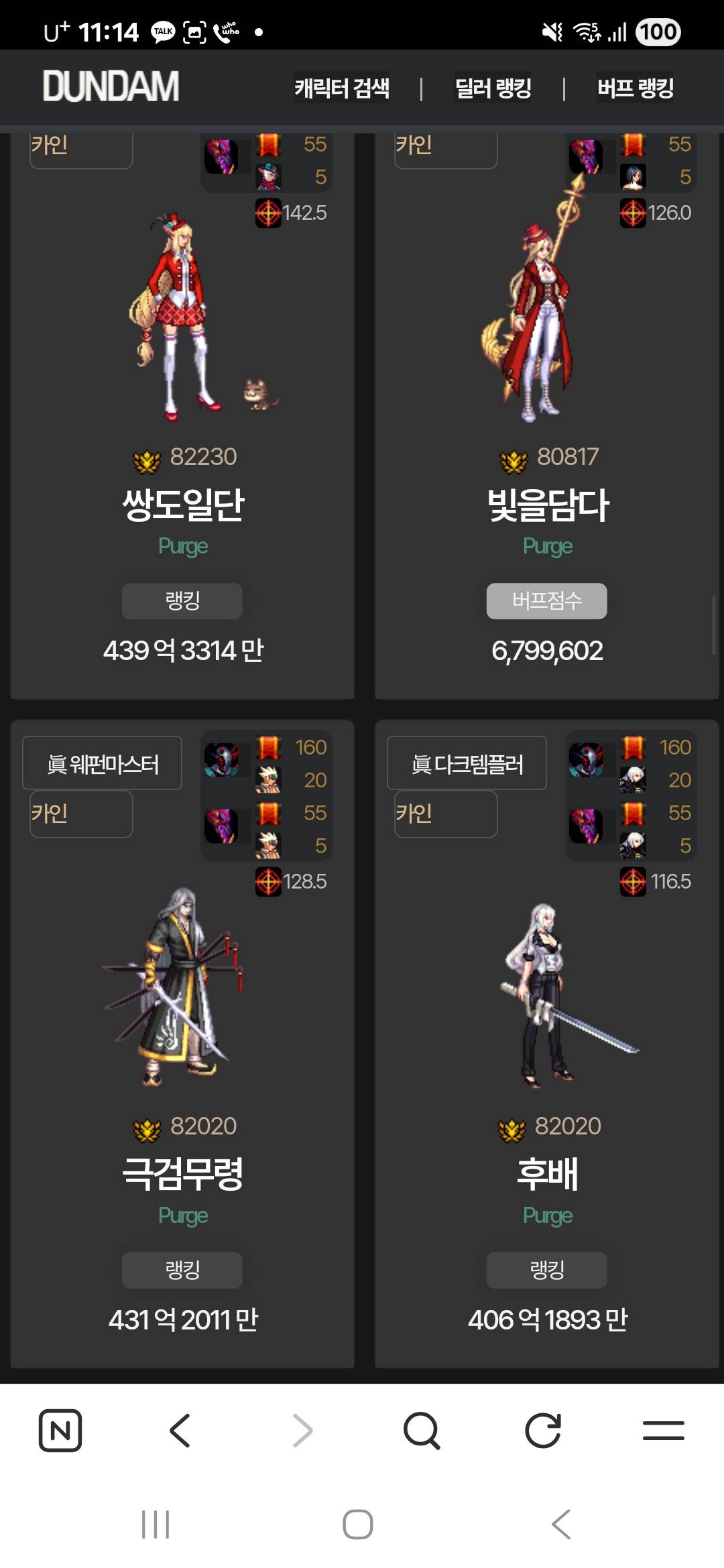This screenshot has width=724, height=1568.
Task: Tap the 랭킹 button under 쌍도일단
Action: point(182,600)
